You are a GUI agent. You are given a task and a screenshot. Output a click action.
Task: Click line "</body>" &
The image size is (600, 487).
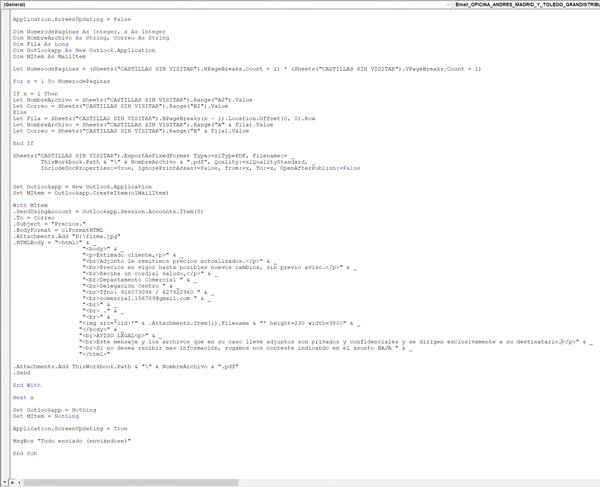tap(101, 329)
